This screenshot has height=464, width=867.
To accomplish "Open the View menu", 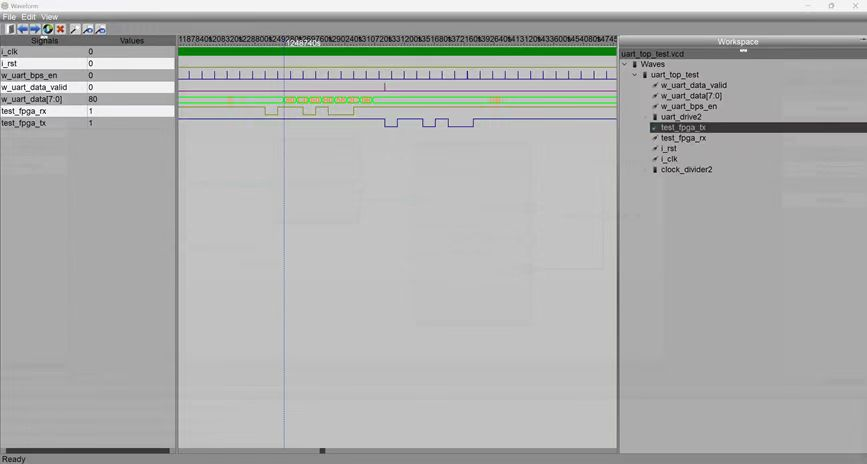I will pyautogui.click(x=49, y=17).
